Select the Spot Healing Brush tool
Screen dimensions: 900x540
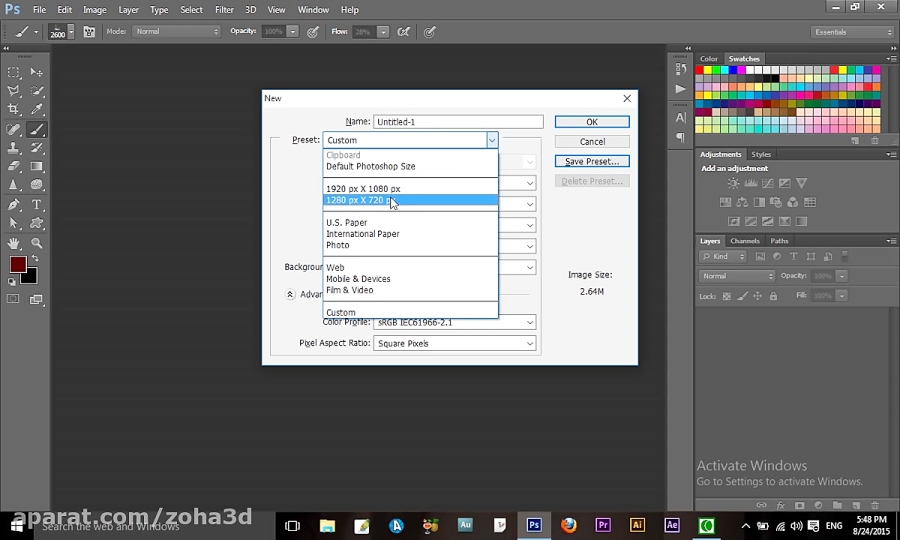(x=14, y=129)
